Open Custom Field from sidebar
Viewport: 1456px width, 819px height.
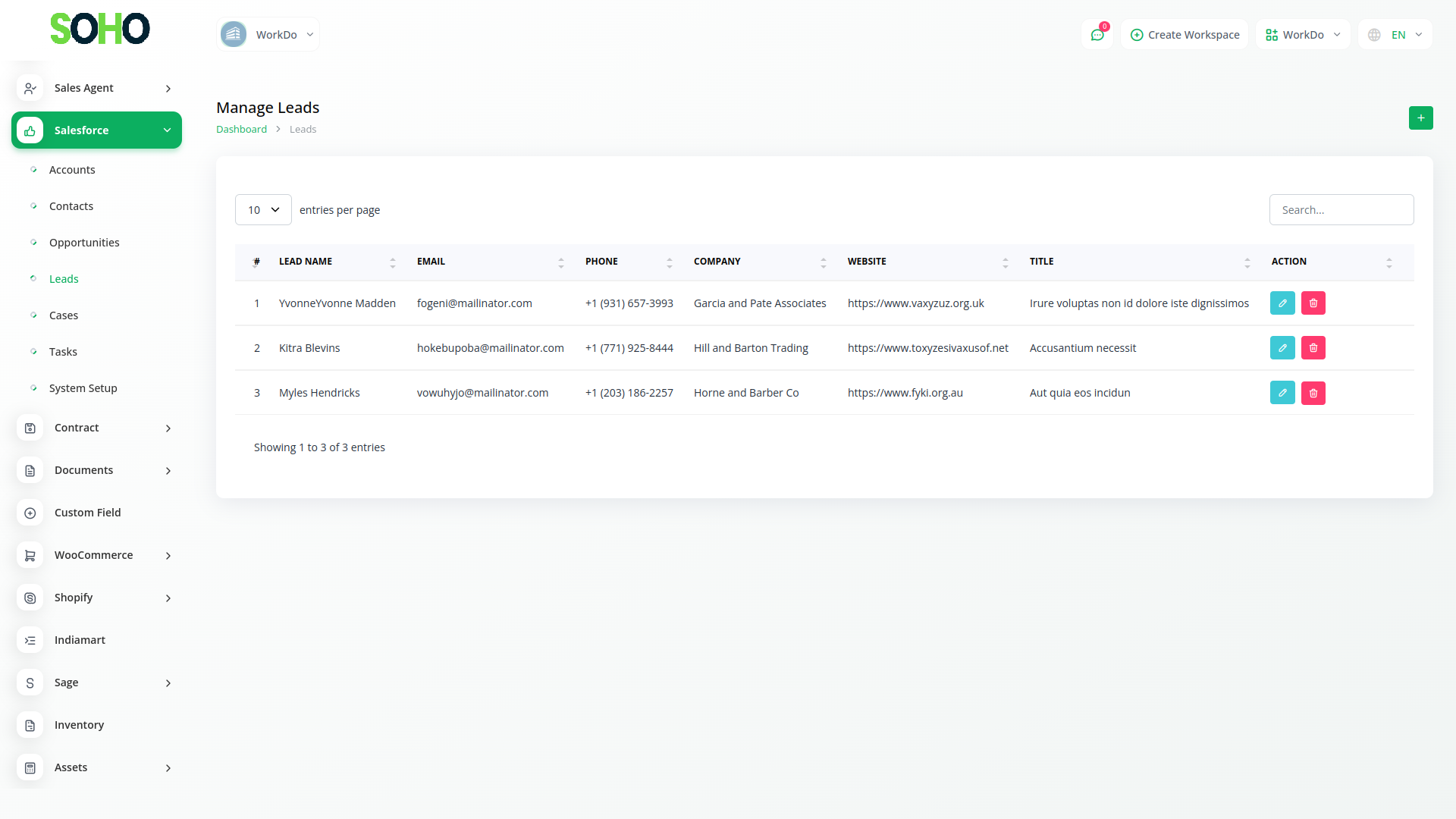pyautogui.click(x=87, y=513)
